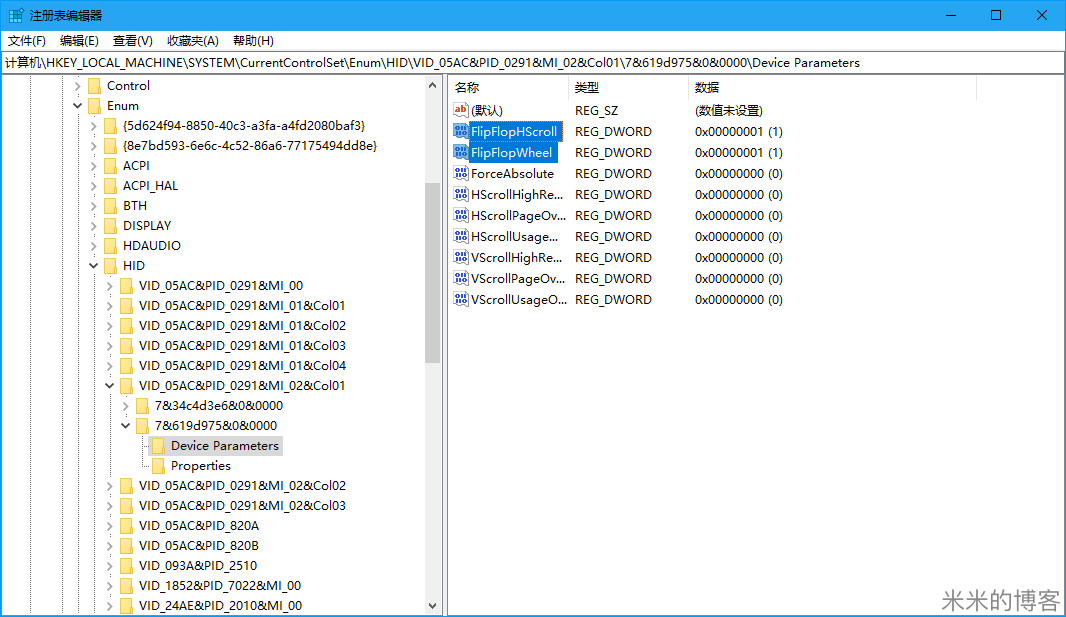Image resolution: width=1066 pixels, height=617 pixels.
Task: Collapse the HID tree node
Action: point(93,266)
